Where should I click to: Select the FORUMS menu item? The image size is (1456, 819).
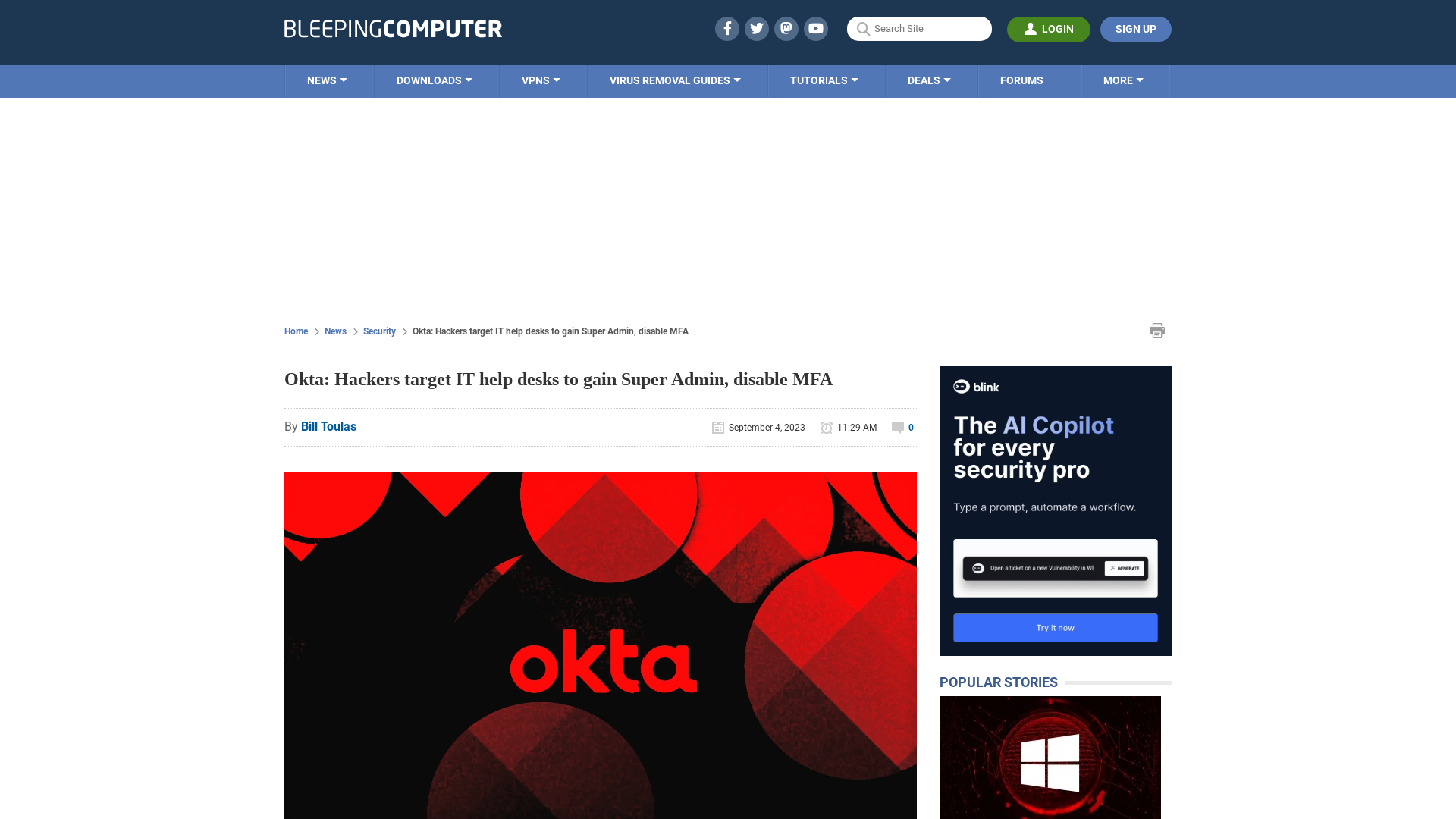pyautogui.click(x=1021, y=80)
